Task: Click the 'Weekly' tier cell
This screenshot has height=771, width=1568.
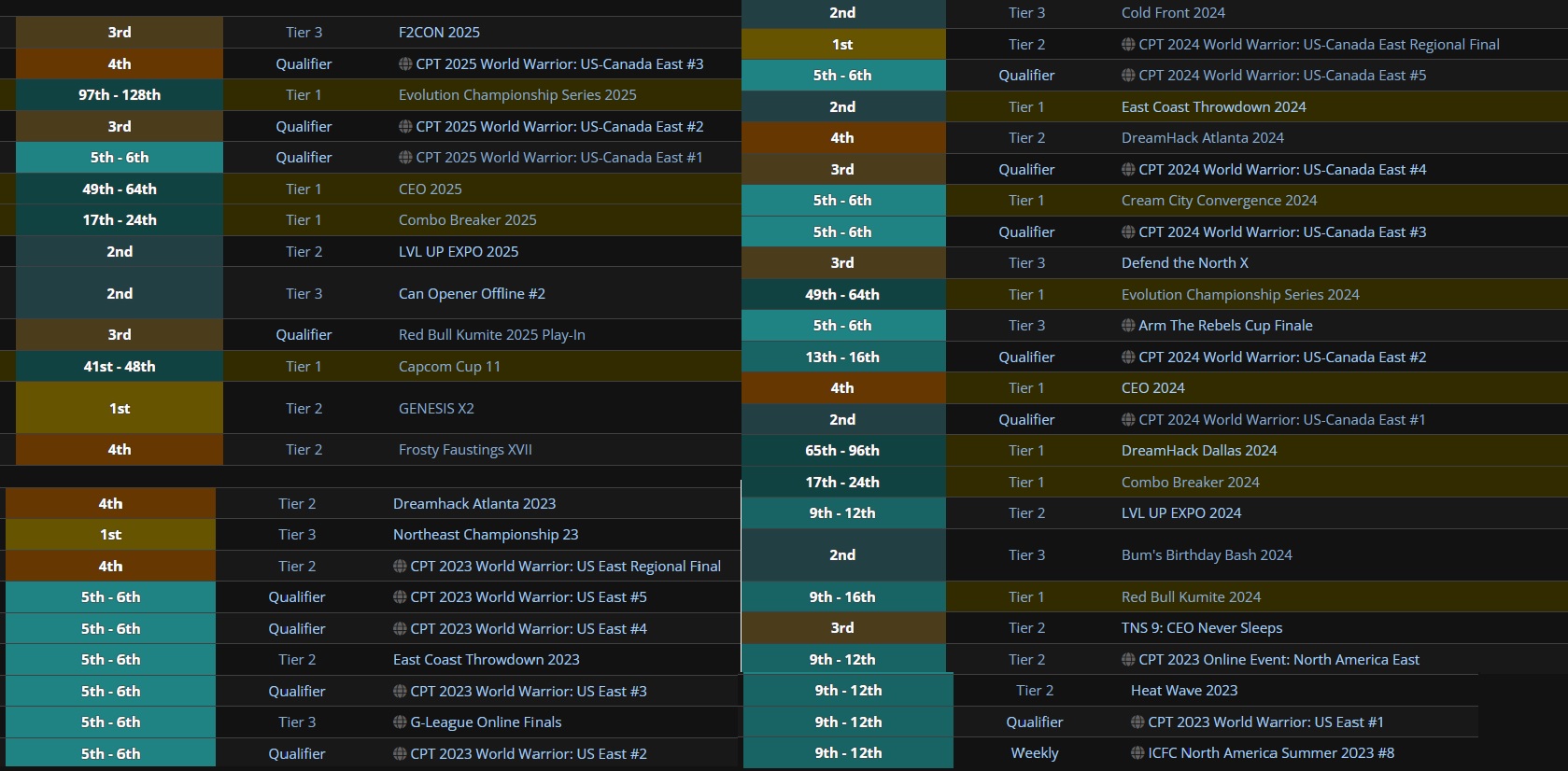Action: (x=1035, y=753)
